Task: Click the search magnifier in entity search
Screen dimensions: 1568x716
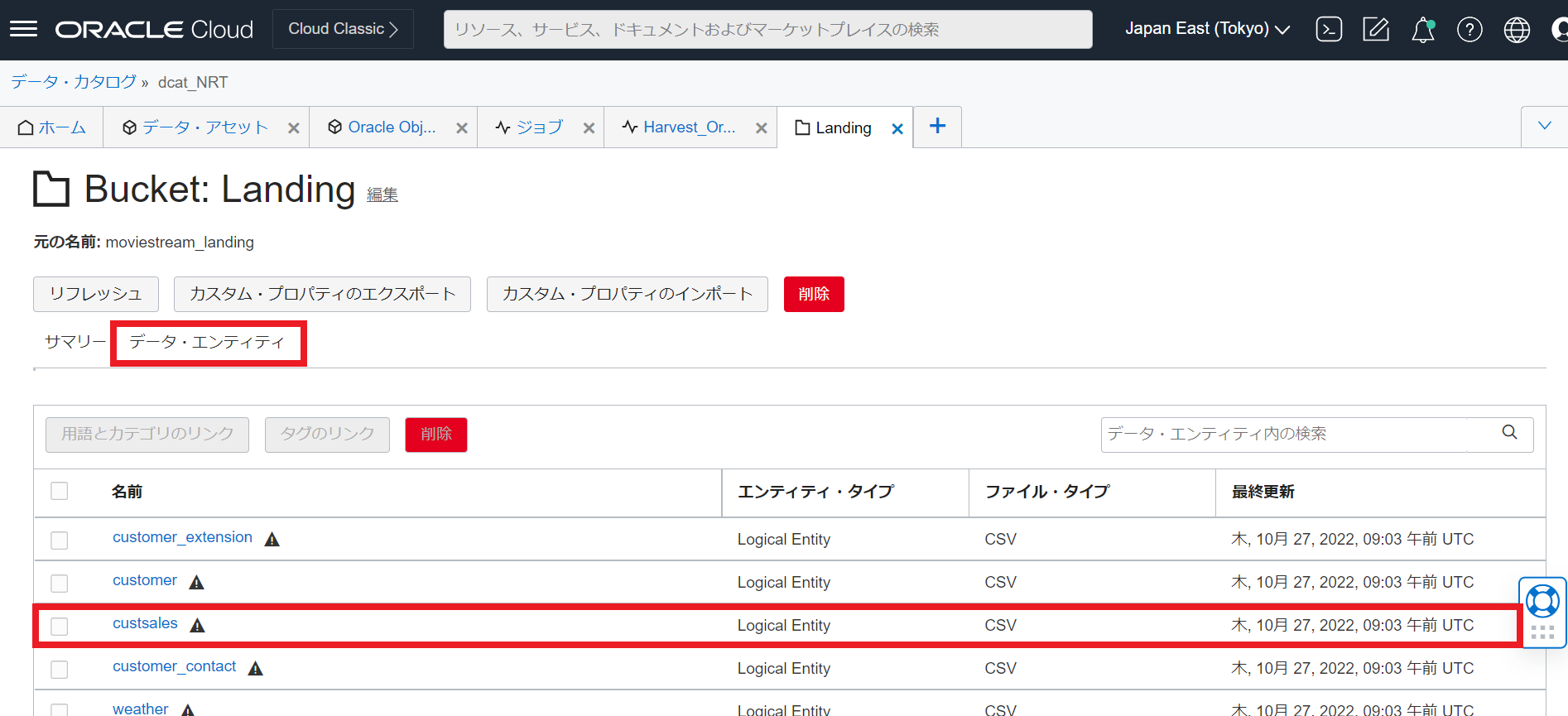Action: 1509,433
